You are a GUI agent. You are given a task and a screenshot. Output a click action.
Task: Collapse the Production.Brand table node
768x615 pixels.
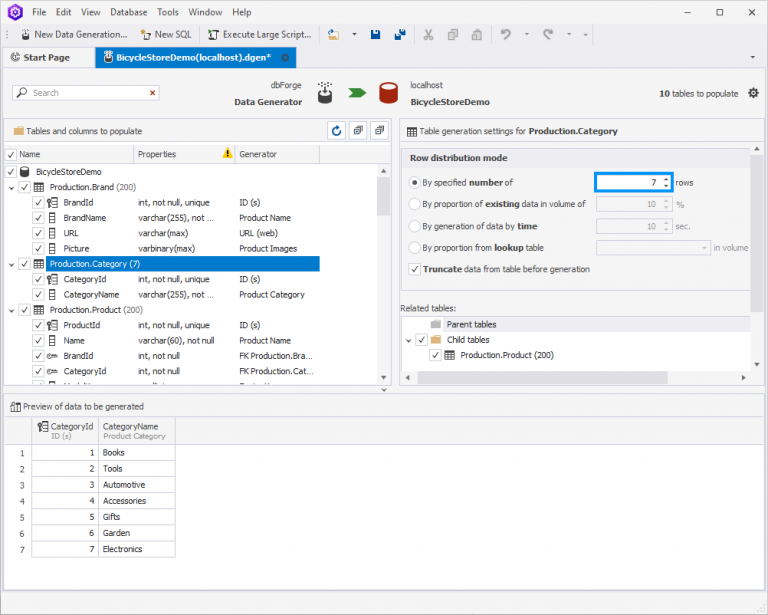(x=11, y=187)
